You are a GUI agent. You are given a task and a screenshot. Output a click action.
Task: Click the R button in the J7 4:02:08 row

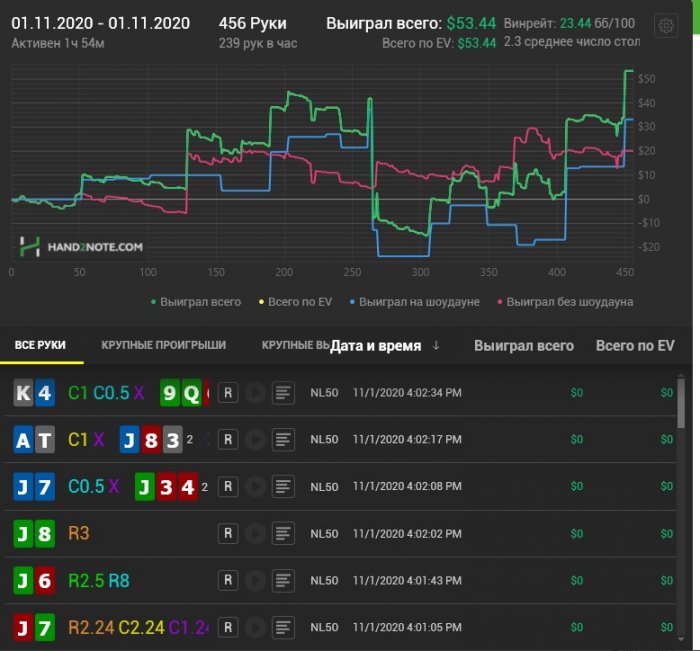228,486
